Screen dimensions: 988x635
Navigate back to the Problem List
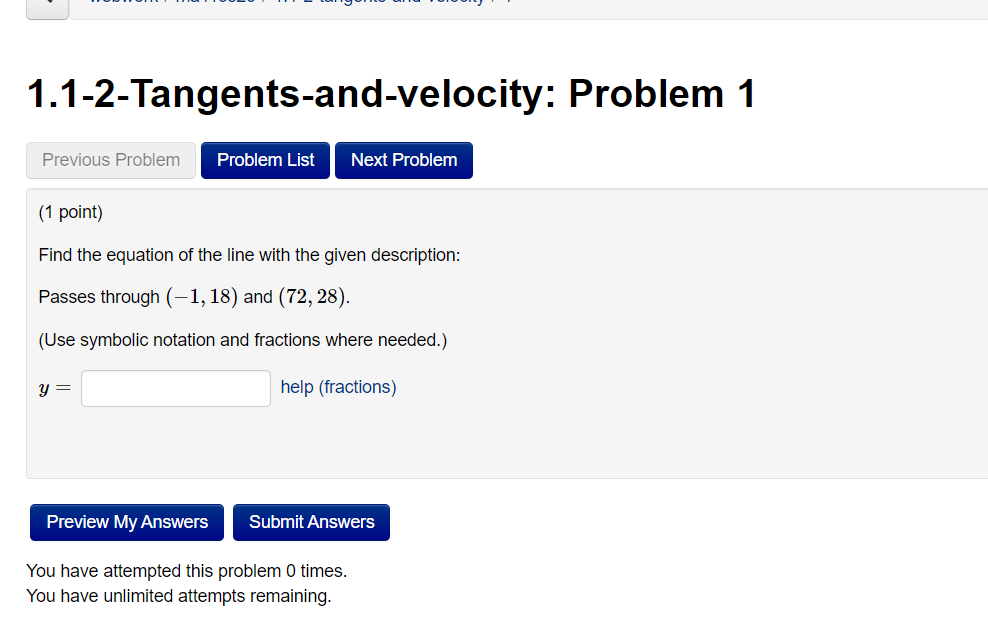[264, 160]
